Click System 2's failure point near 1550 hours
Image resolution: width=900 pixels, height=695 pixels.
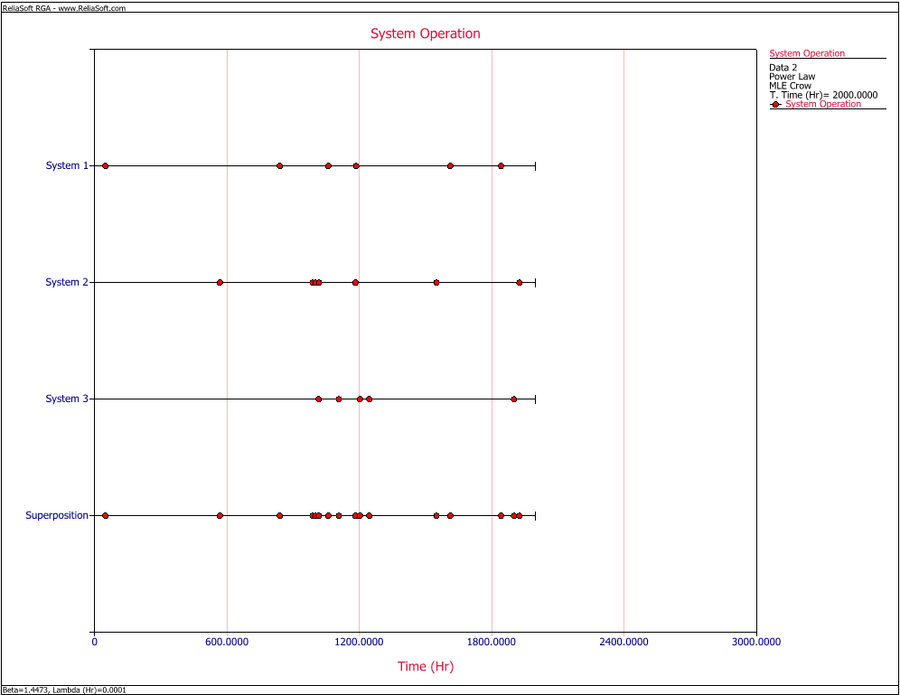(x=436, y=282)
